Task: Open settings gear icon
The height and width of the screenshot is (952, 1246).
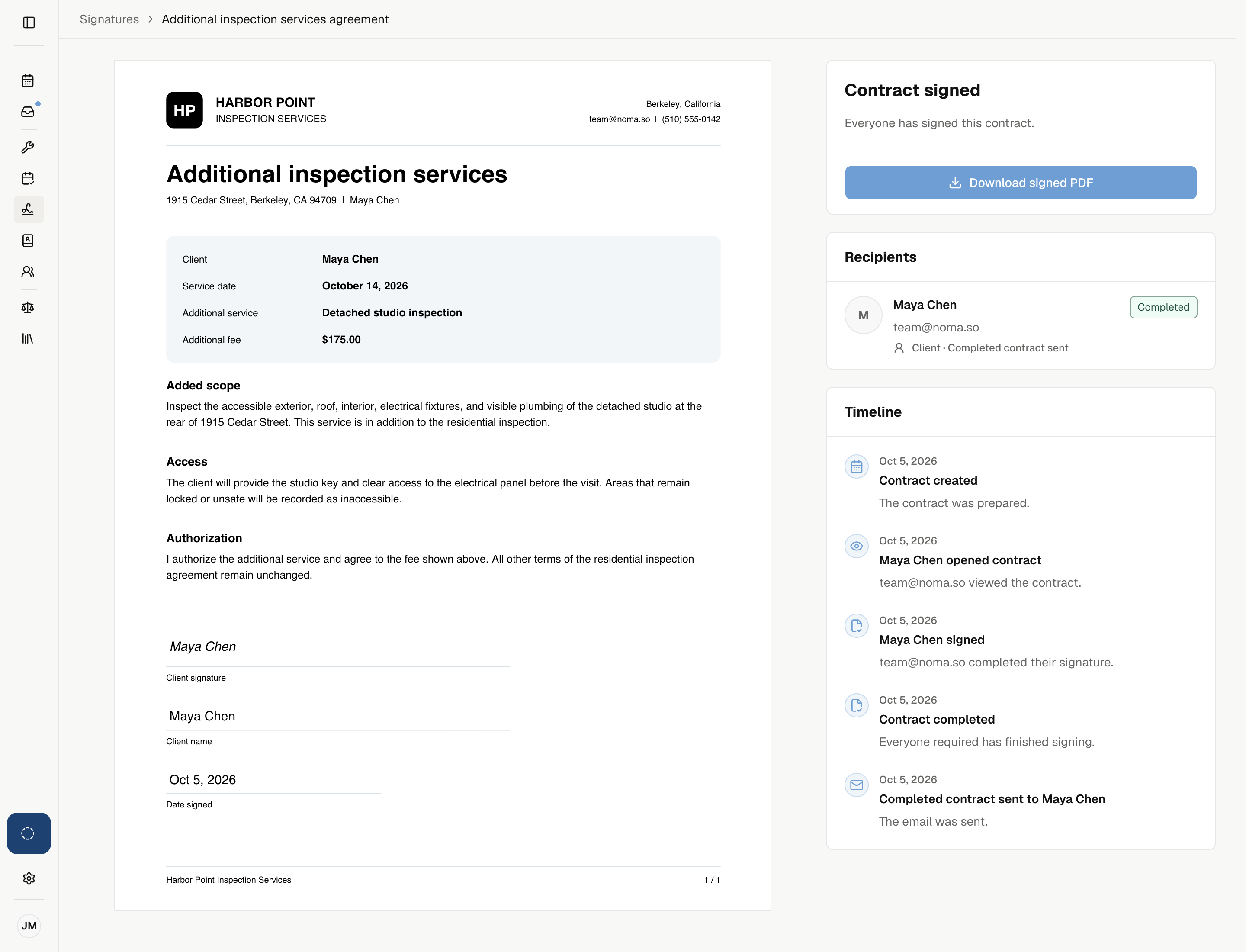Action: [x=29, y=878]
